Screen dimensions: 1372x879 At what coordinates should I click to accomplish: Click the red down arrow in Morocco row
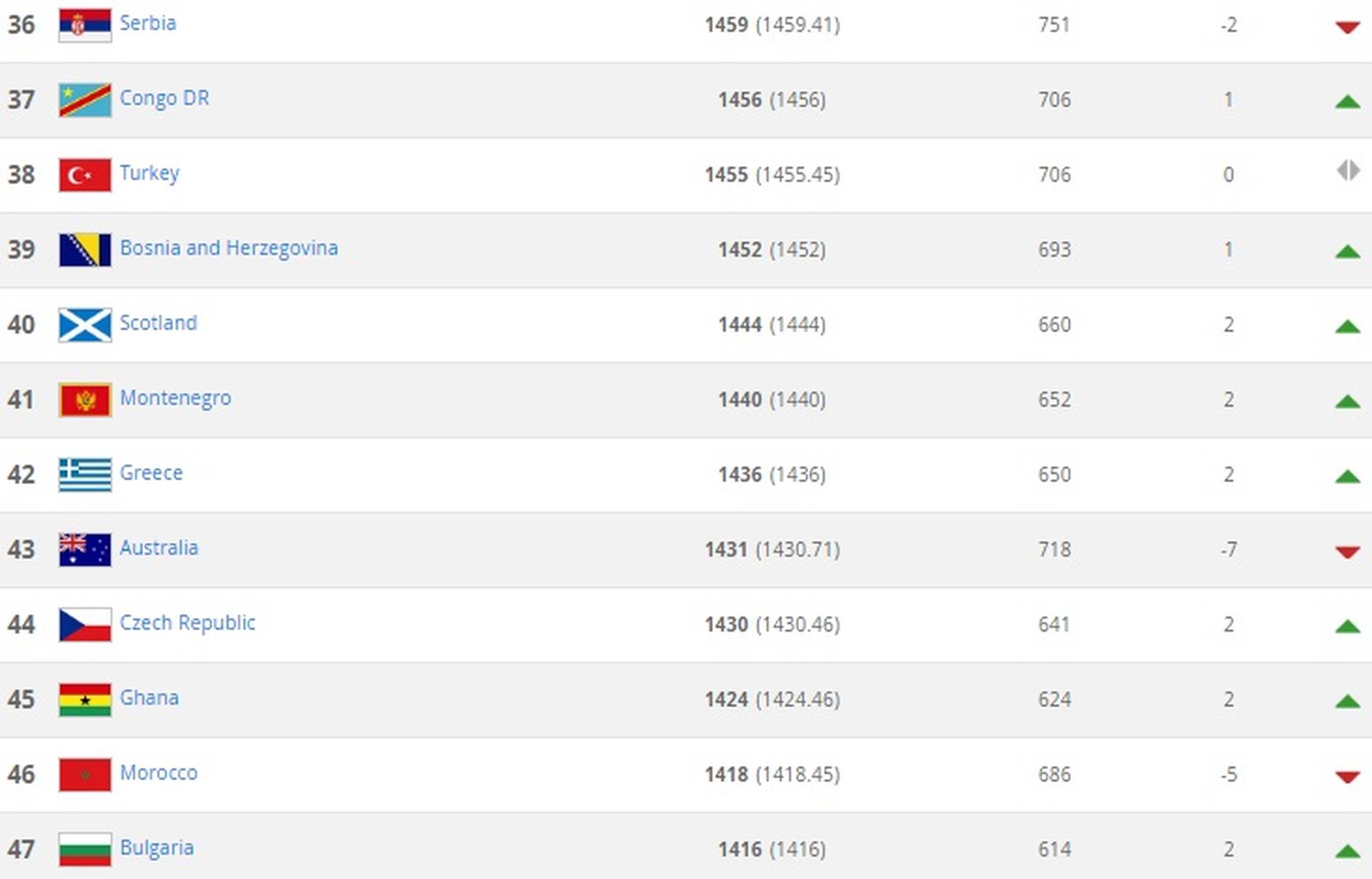tap(1347, 777)
